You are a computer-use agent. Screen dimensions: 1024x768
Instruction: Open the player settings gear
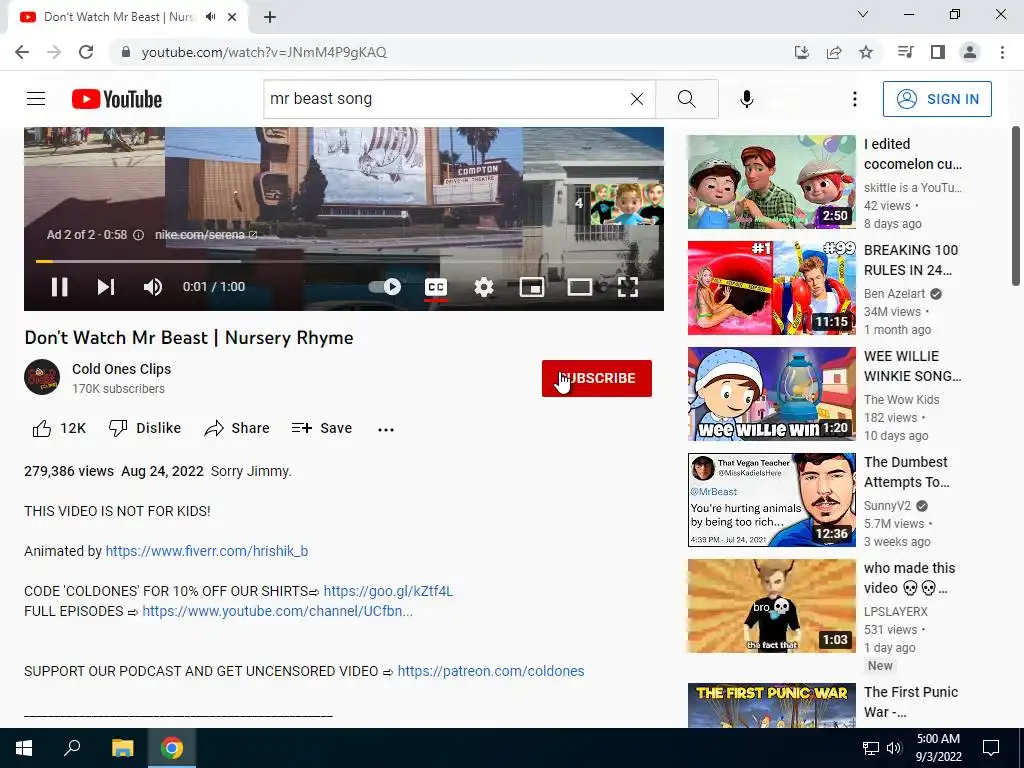click(x=484, y=287)
